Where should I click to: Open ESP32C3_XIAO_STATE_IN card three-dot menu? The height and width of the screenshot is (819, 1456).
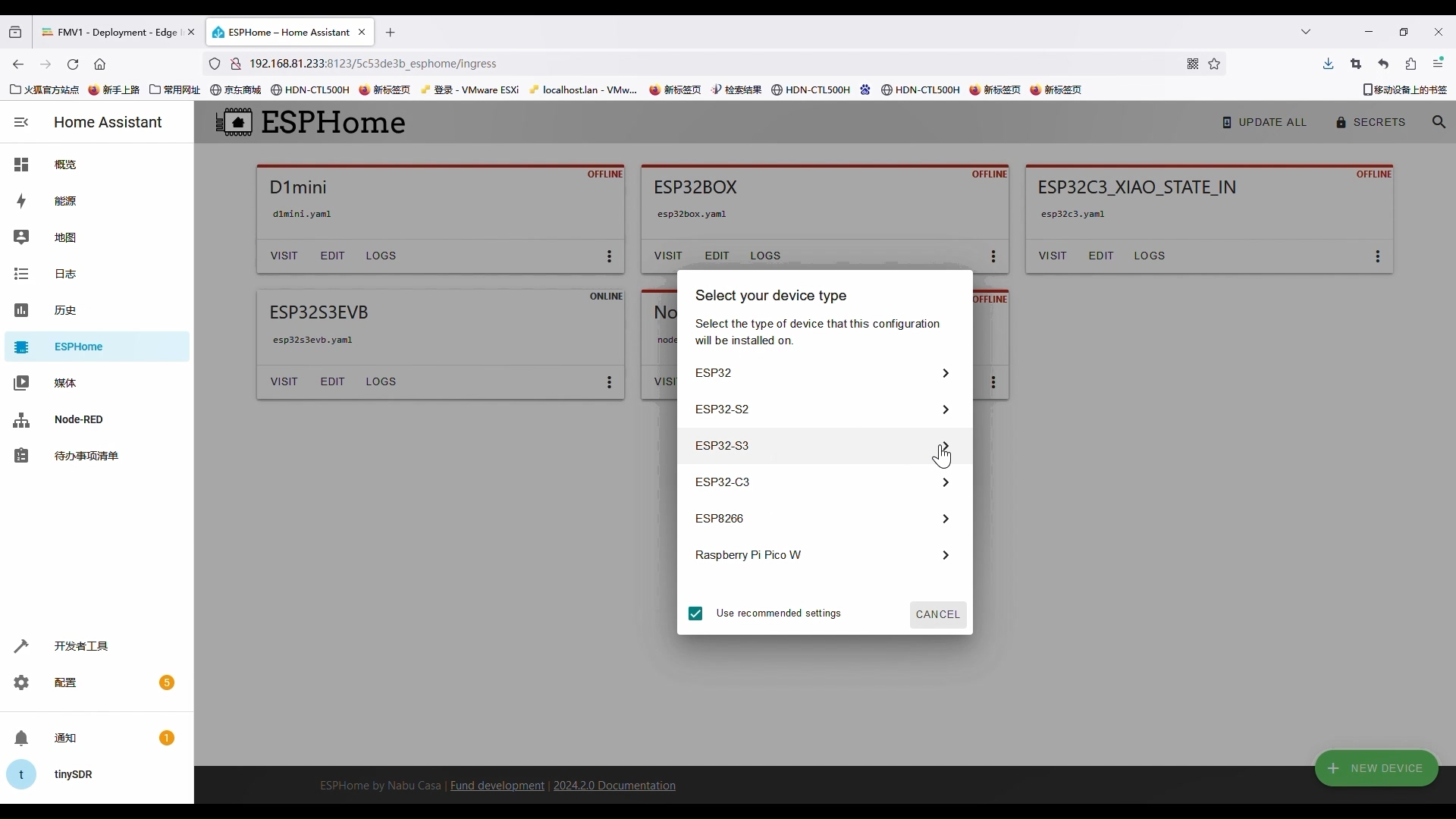point(1378,256)
